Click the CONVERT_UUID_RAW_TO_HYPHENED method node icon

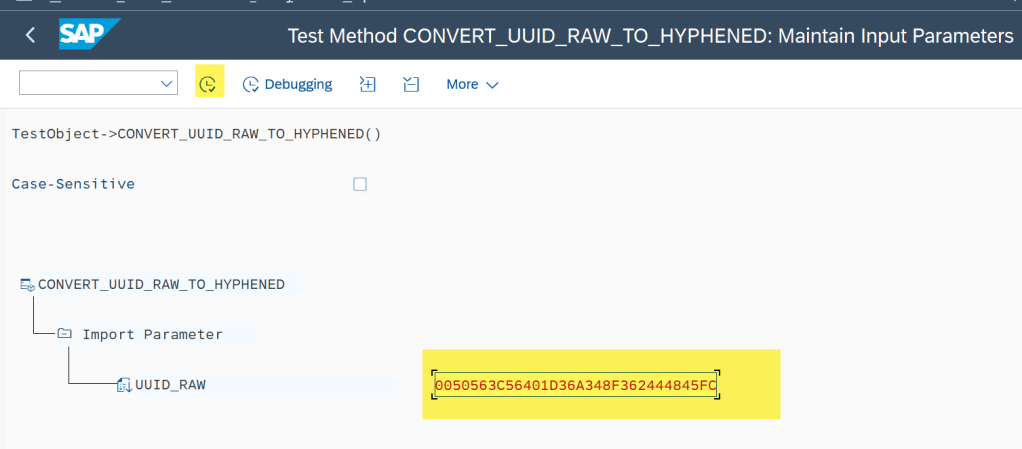(27, 285)
